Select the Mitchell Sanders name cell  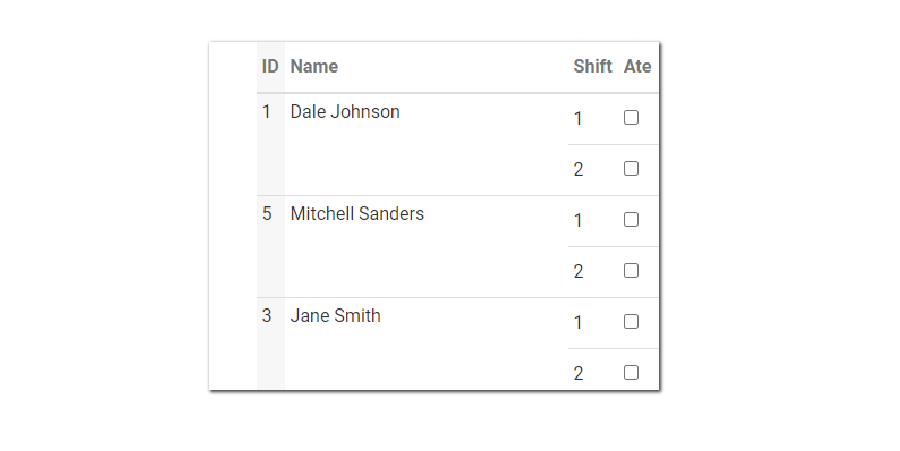point(357,214)
